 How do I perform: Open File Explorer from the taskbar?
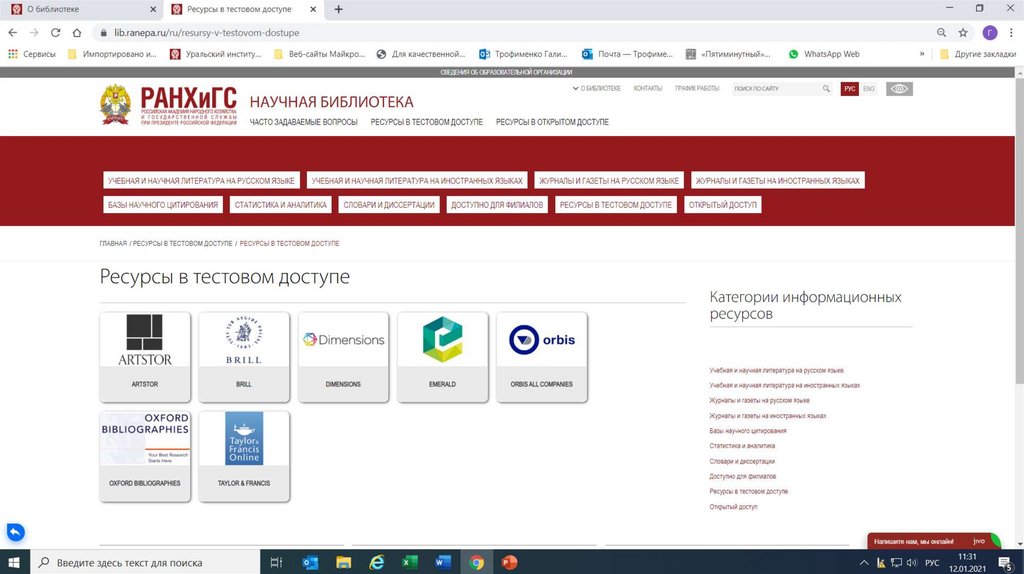click(x=344, y=562)
